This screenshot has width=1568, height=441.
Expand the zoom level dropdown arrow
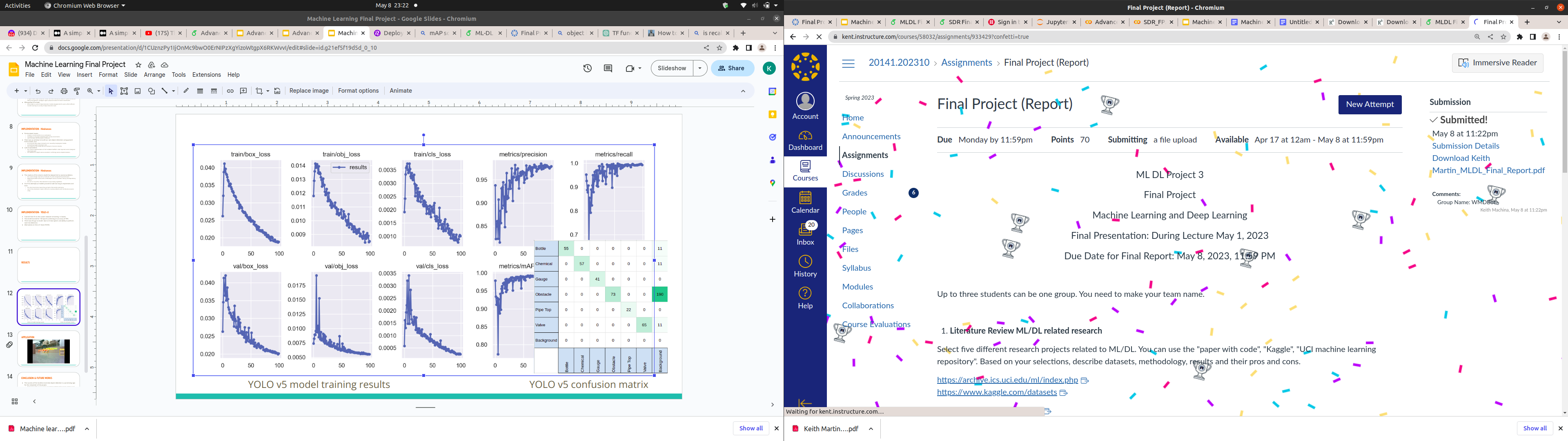[x=98, y=91]
